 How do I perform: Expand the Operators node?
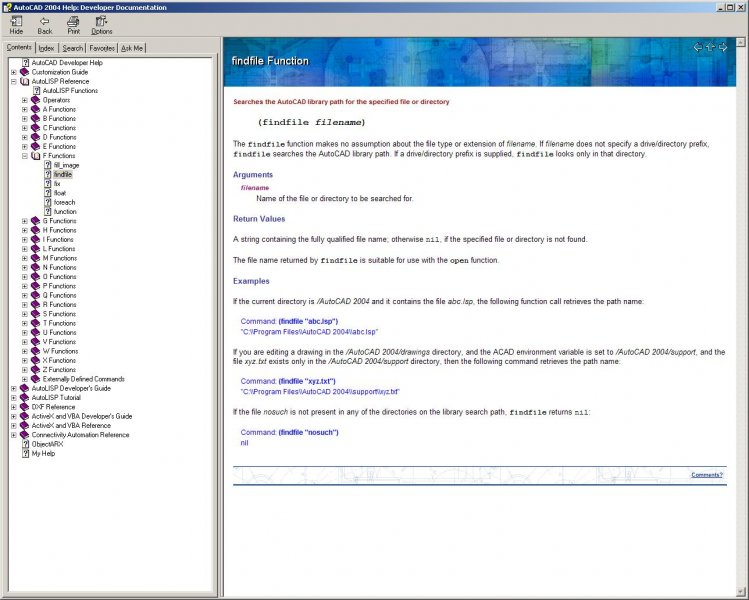pos(24,100)
